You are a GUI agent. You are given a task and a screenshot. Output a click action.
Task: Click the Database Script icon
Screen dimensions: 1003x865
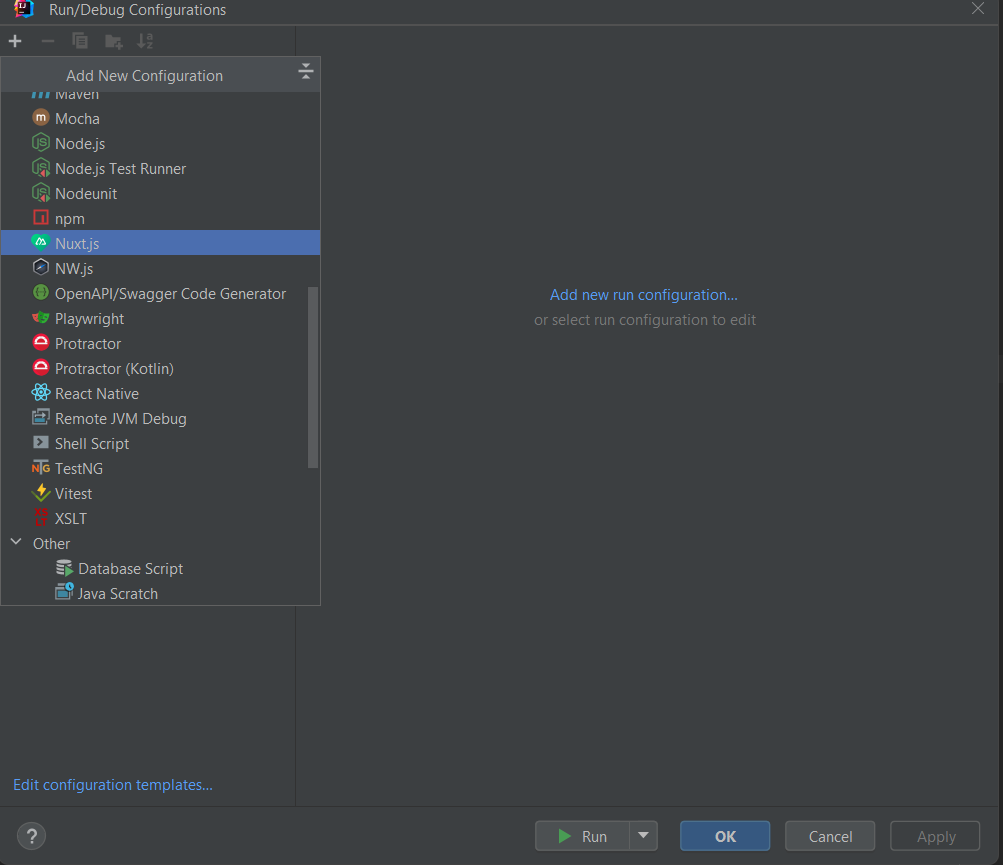65,567
